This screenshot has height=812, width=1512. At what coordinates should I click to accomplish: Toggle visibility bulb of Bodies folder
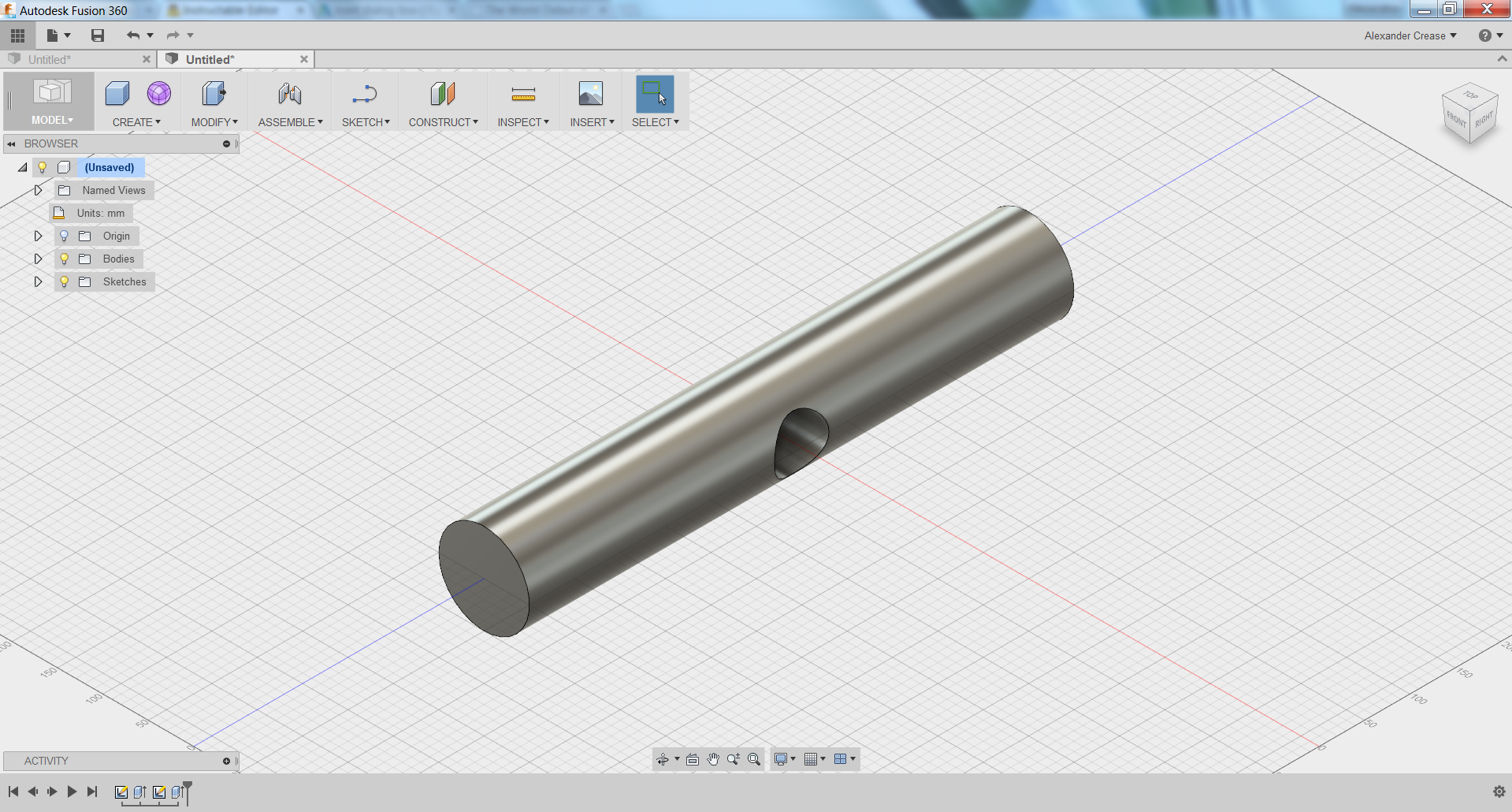click(65, 259)
